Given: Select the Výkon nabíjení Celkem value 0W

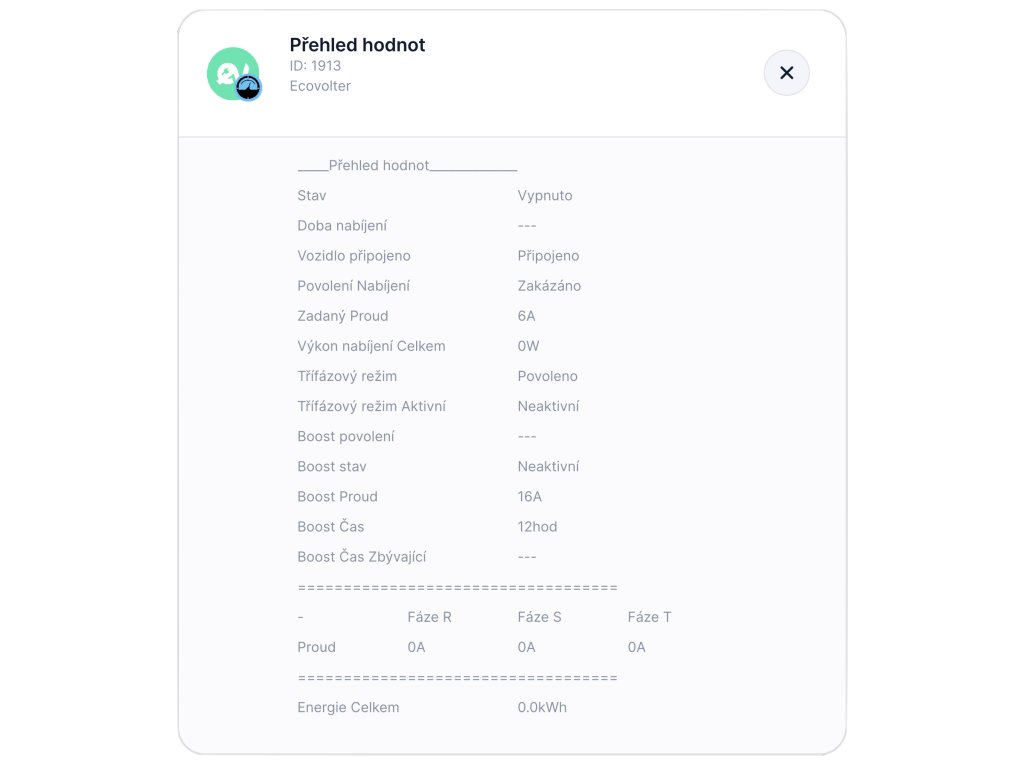Looking at the screenshot, I should click(x=528, y=346).
